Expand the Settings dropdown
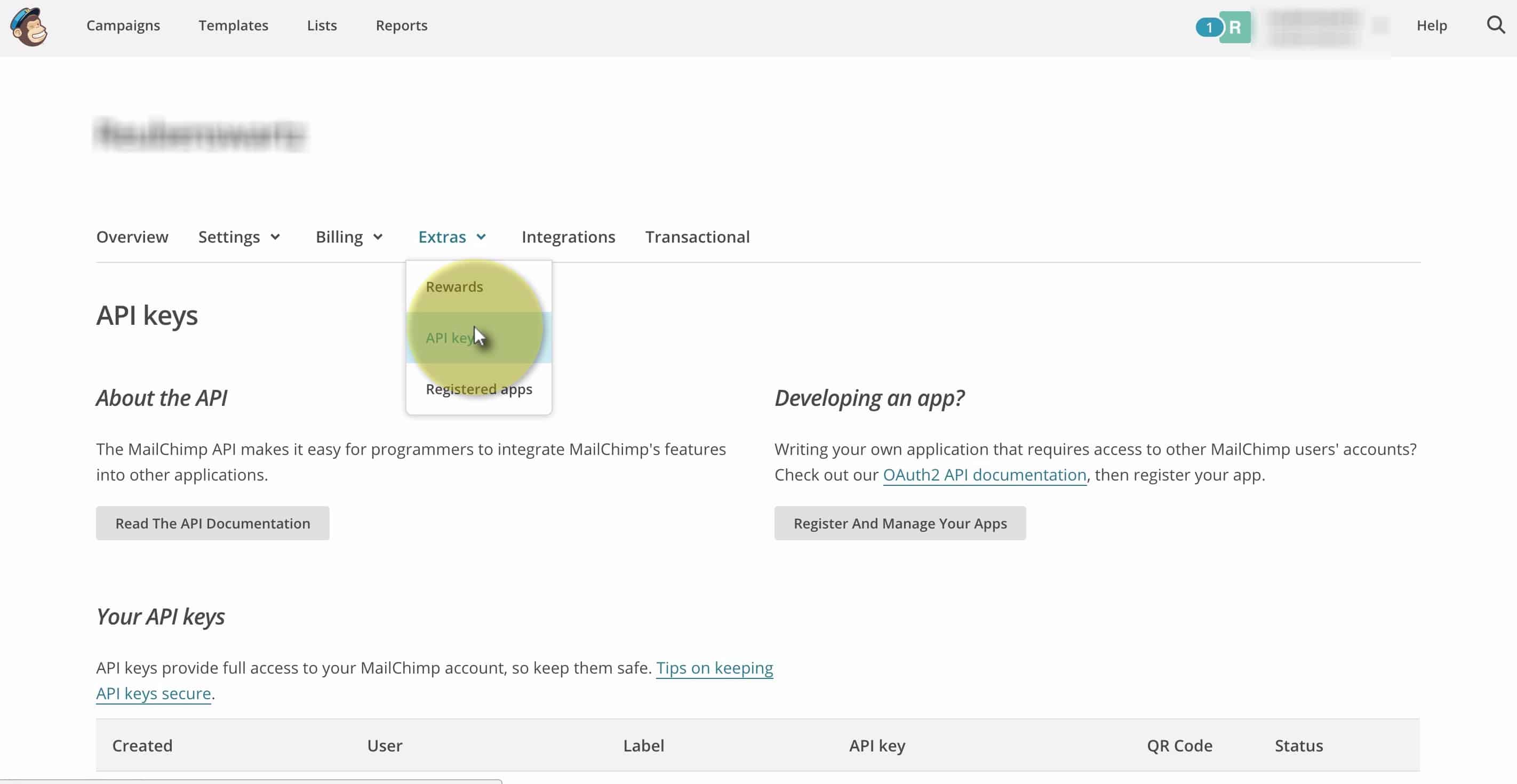The width and height of the screenshot is (1517, 784). [x=239, y=237]
